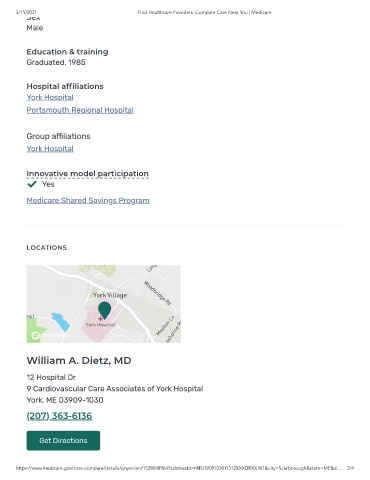
Task: Open Portsmouth Regional Hospital link
Action: pos(80,110)
